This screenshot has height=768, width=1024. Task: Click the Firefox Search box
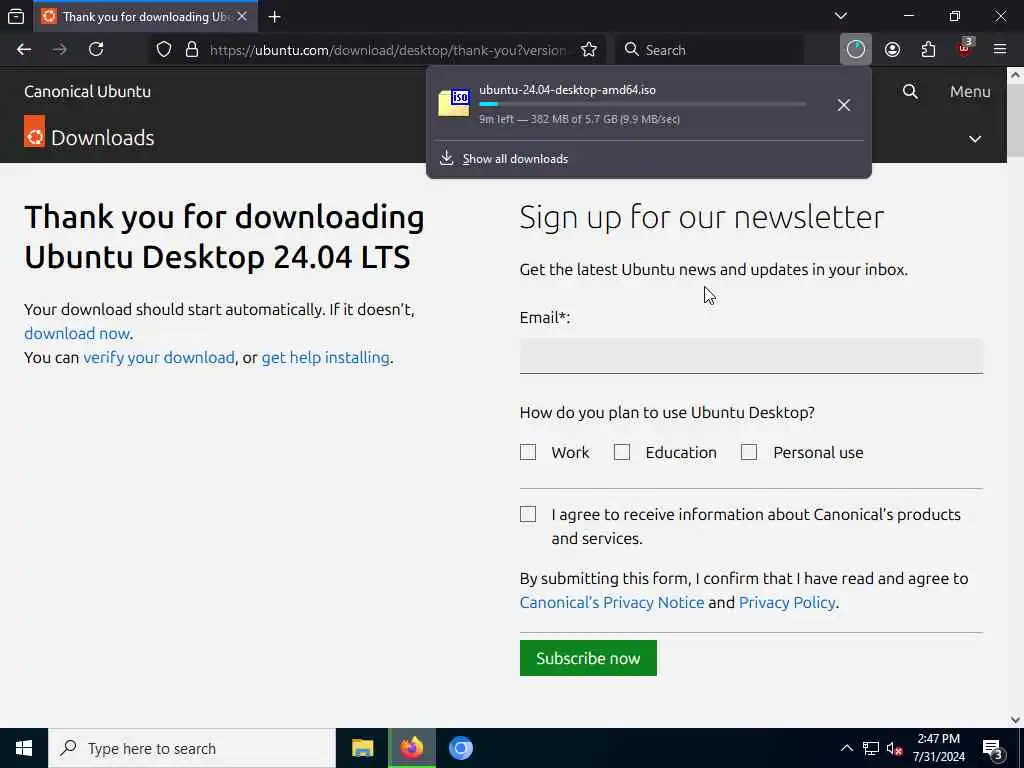pos(710,50)
